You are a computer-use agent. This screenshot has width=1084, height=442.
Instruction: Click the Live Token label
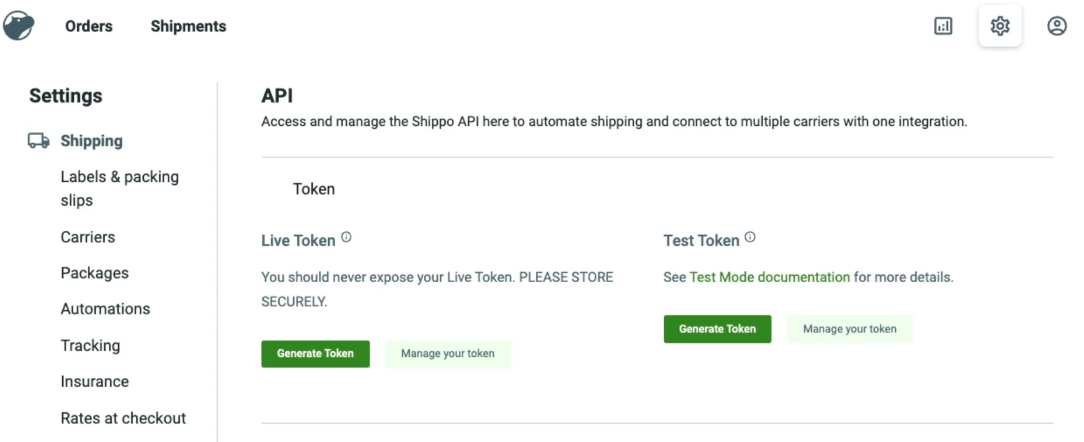tap(299, 241)
